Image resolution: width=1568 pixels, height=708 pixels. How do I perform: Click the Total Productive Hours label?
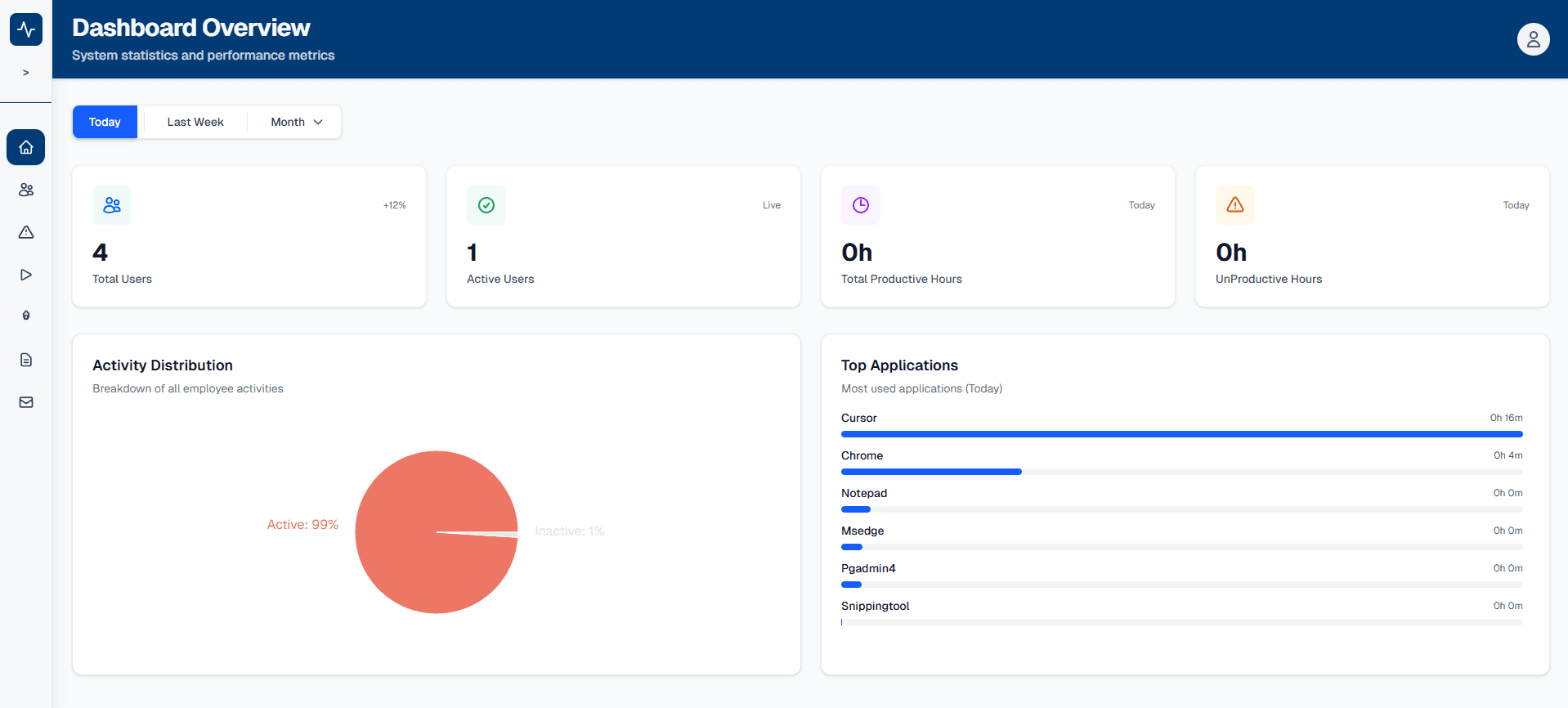tap(902, 279)
